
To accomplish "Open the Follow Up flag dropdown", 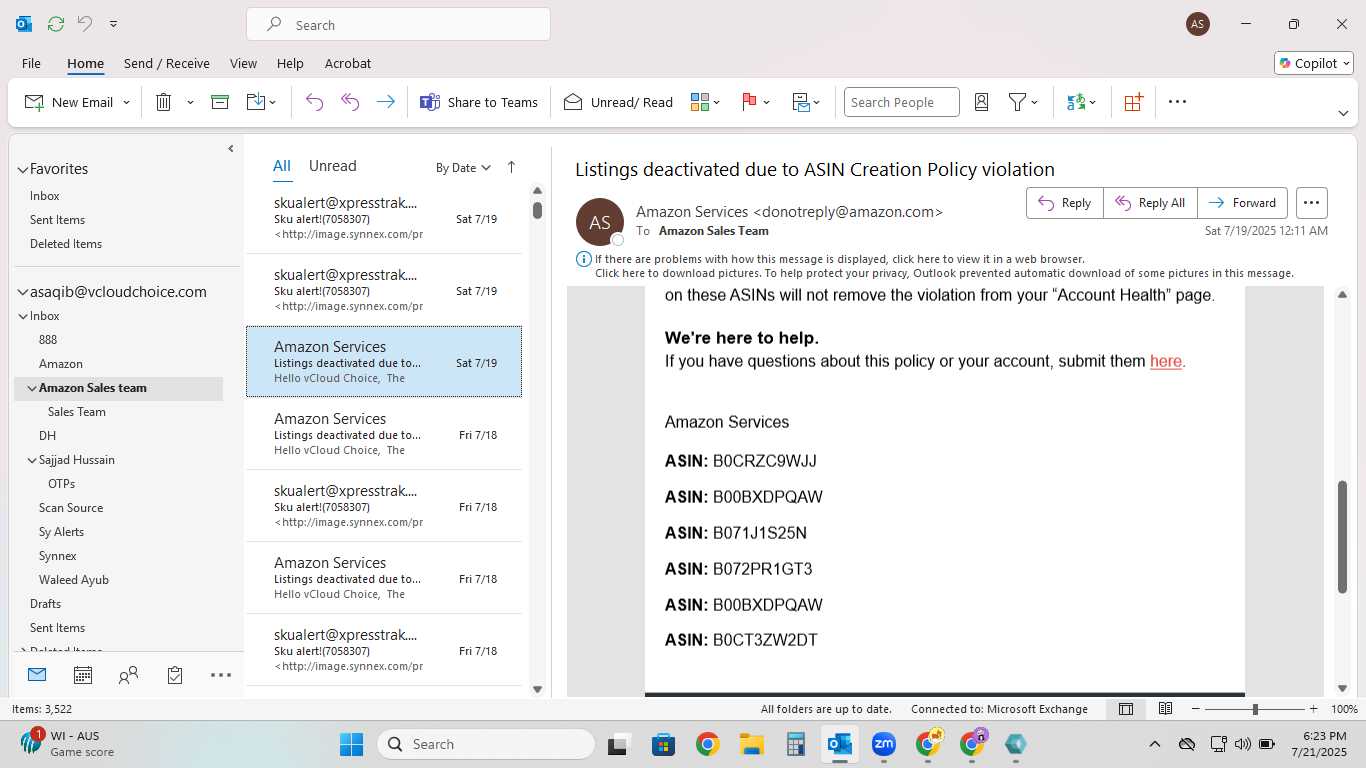I will coord(755,102).
